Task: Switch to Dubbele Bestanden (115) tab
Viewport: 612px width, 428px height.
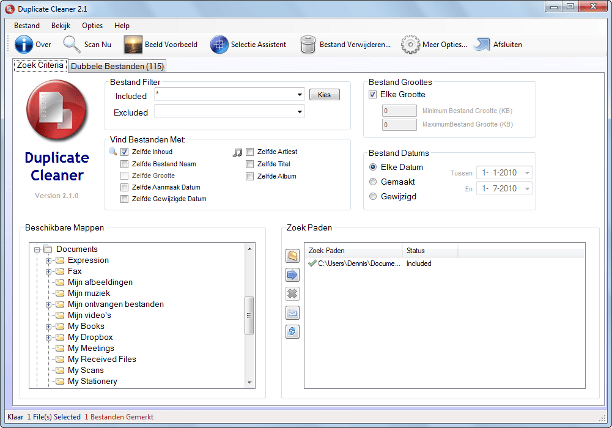Action: pos(117,66)
